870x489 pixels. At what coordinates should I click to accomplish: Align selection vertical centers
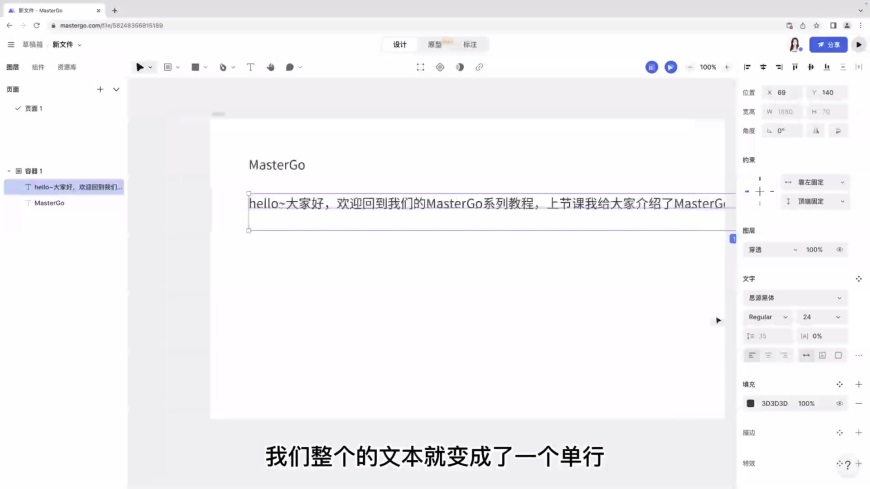click(x=811, y=67)
